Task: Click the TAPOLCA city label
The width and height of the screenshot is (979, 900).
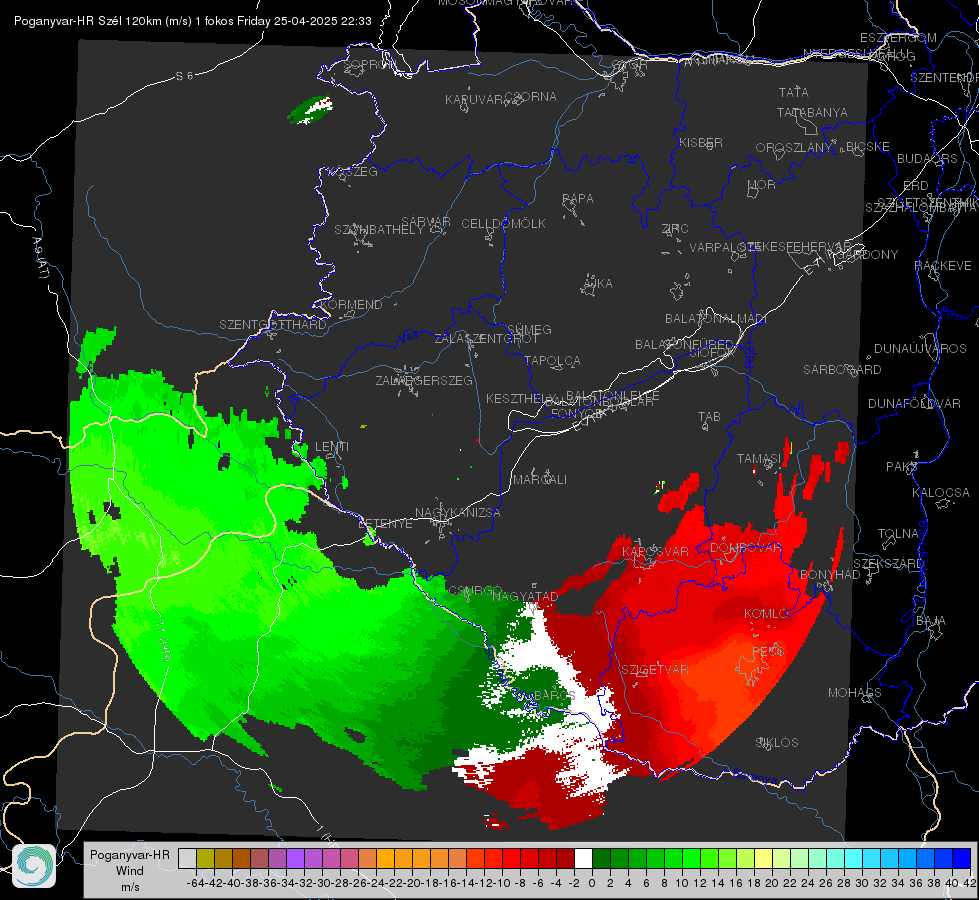Action: click(552, 361)
